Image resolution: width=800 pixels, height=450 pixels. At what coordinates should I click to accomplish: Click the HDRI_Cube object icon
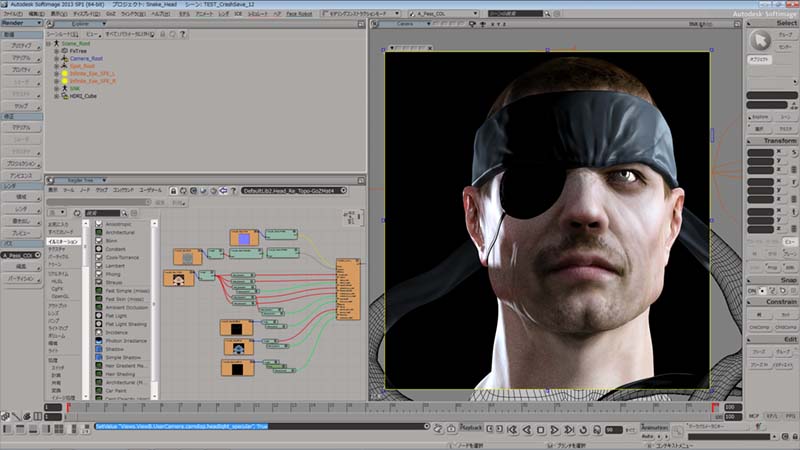(65, 96)
